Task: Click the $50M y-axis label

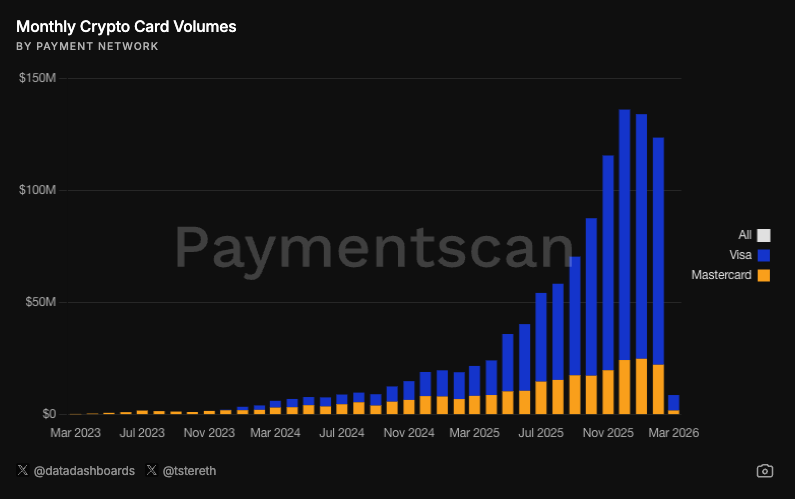Action: point(41,302)
